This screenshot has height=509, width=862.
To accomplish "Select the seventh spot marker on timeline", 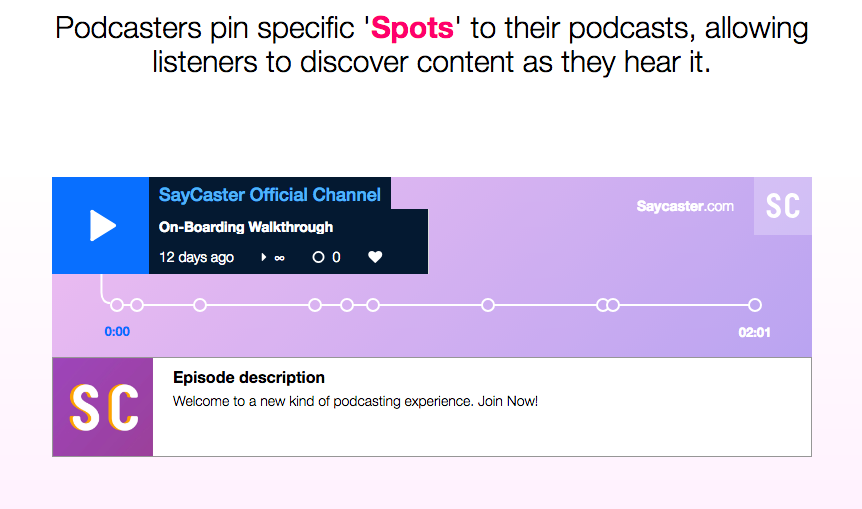I will click(x=488, y=305).
